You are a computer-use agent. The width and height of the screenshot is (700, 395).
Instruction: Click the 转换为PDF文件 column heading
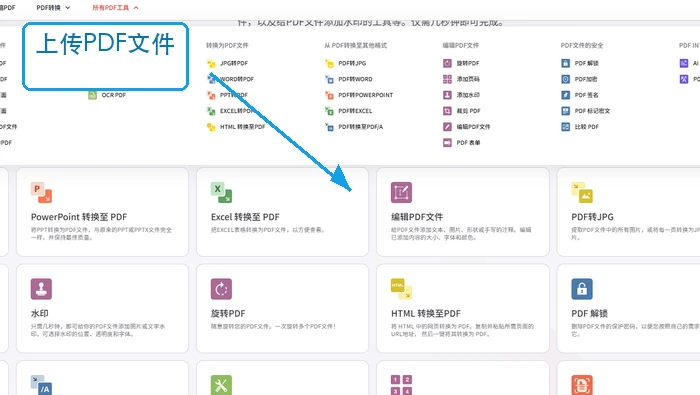pos(227,46)
